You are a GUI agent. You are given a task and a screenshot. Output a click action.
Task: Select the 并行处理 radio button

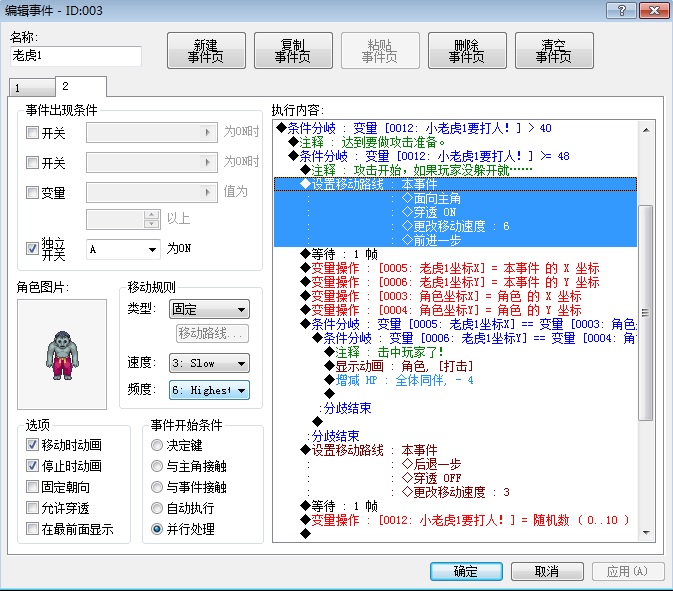tap(157, 529)
